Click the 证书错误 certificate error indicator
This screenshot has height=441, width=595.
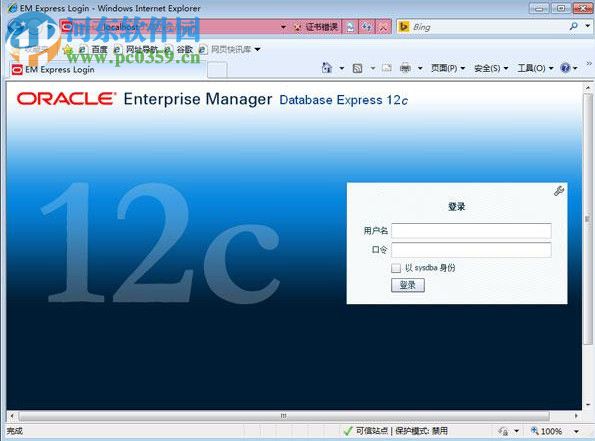click(x=317, y=27)
